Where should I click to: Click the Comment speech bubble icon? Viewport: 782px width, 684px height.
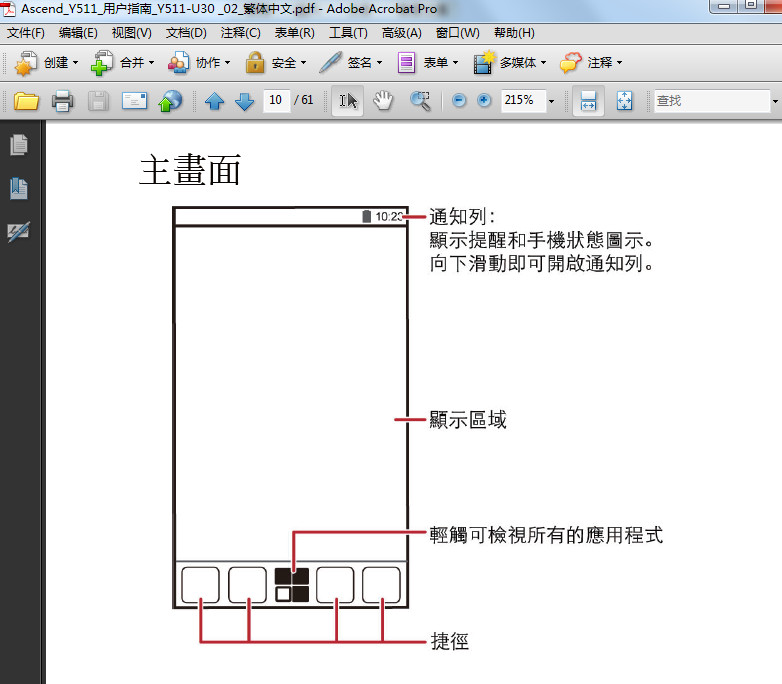[x=571, y=63]
